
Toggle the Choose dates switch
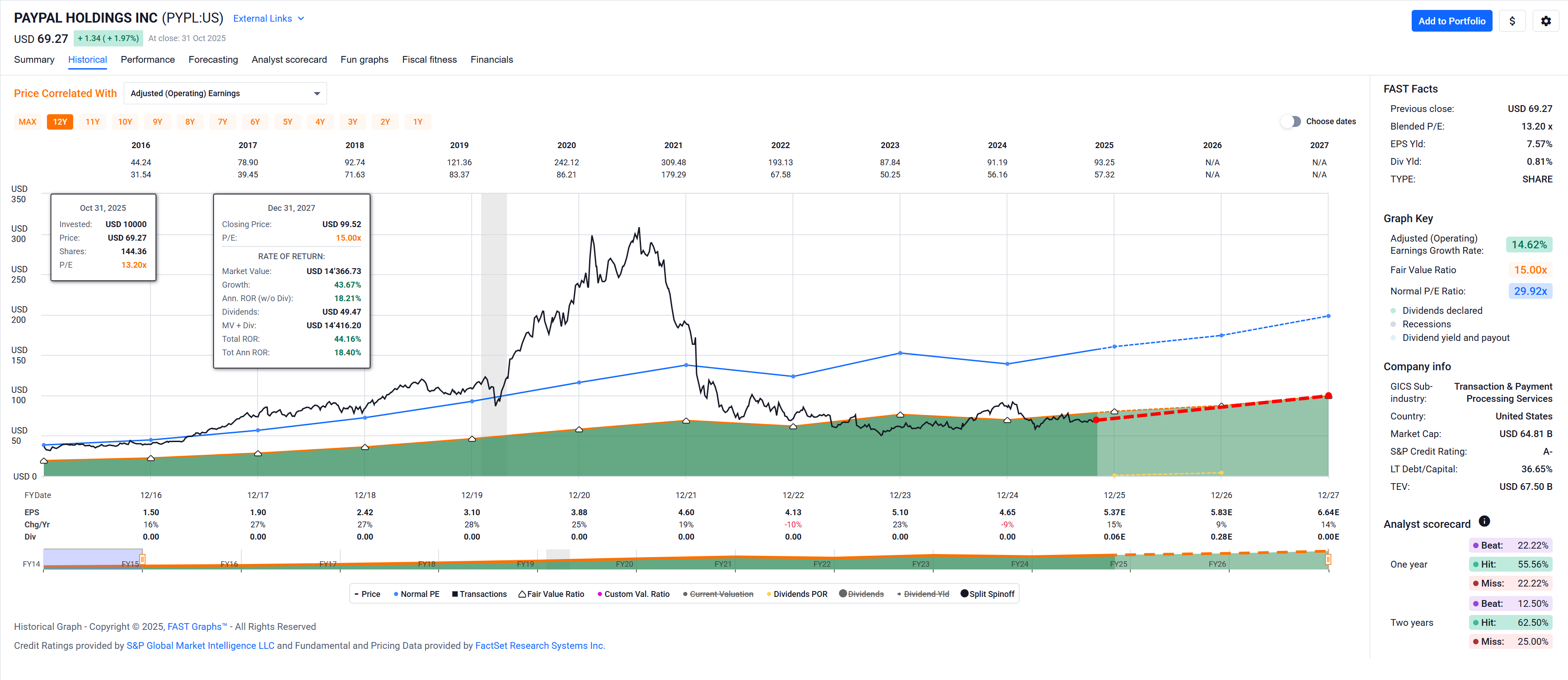click(1291, 121)
